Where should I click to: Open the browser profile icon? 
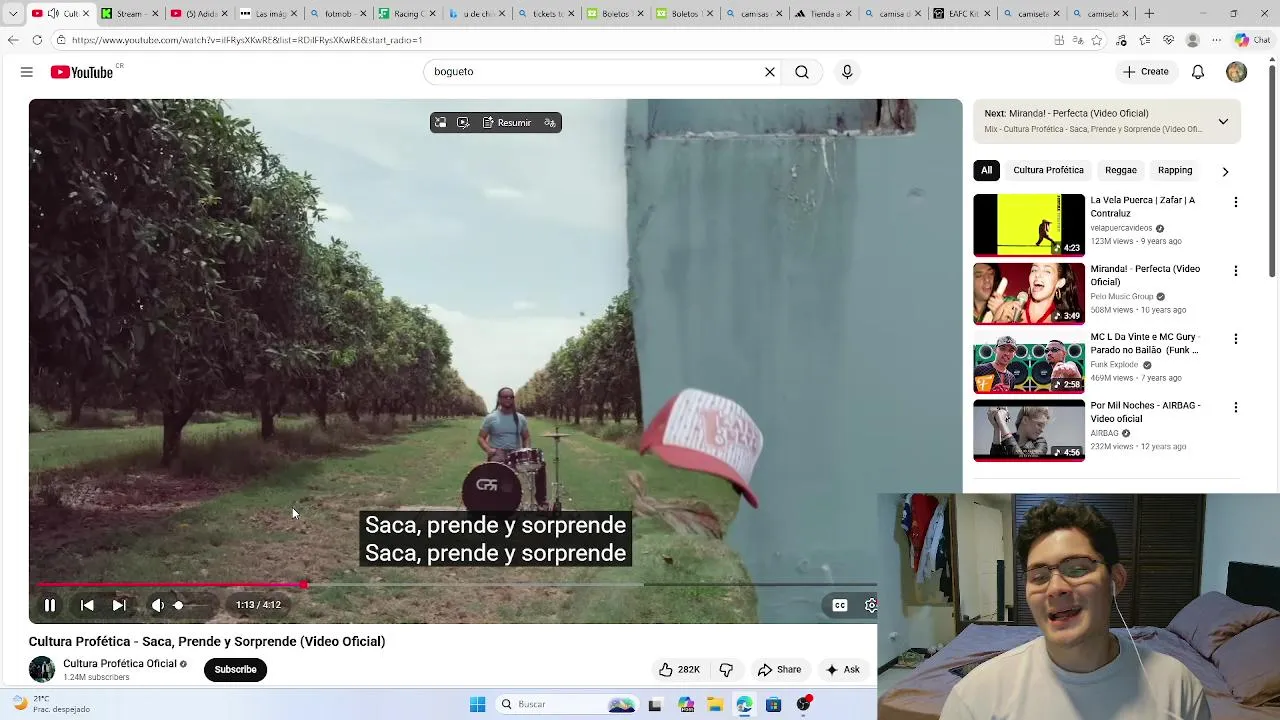click(x=1192, y=40)
